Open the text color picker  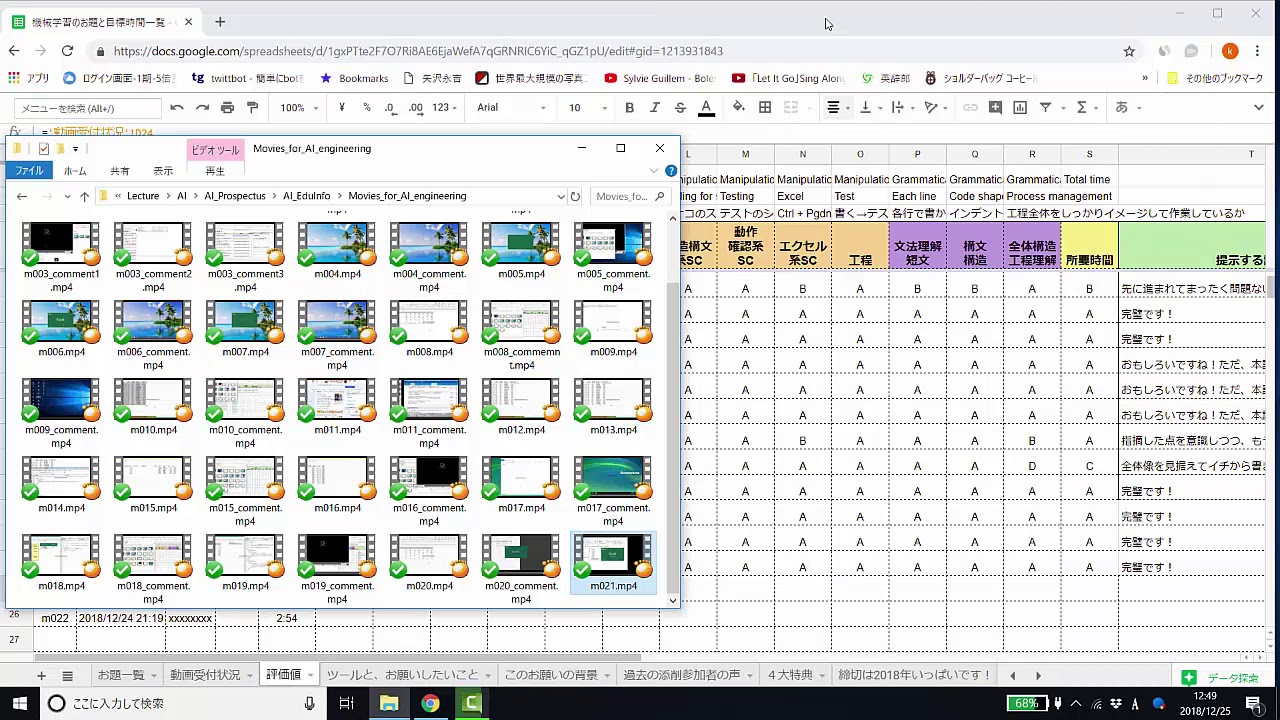click(706, 108)
